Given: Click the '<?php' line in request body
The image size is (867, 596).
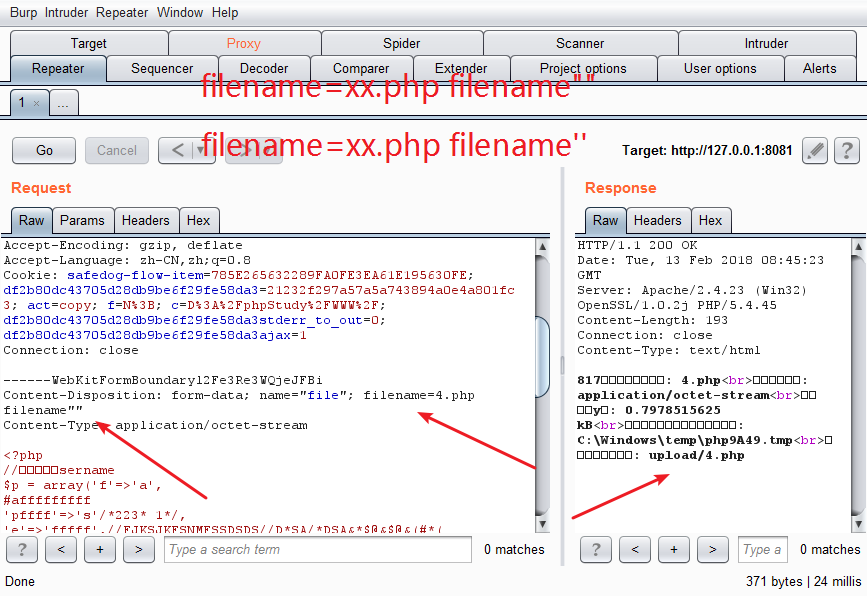Looking at the screenshot, I should click(23, 456).
